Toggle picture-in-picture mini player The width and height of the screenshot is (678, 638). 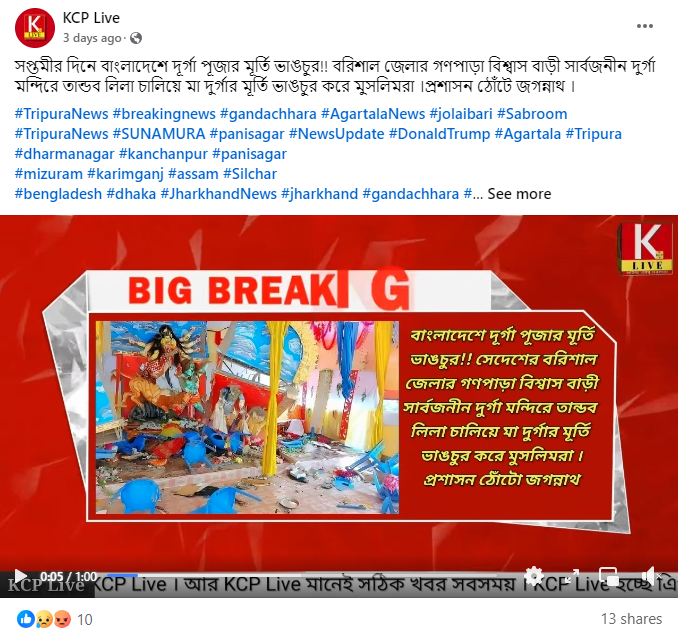609,576
